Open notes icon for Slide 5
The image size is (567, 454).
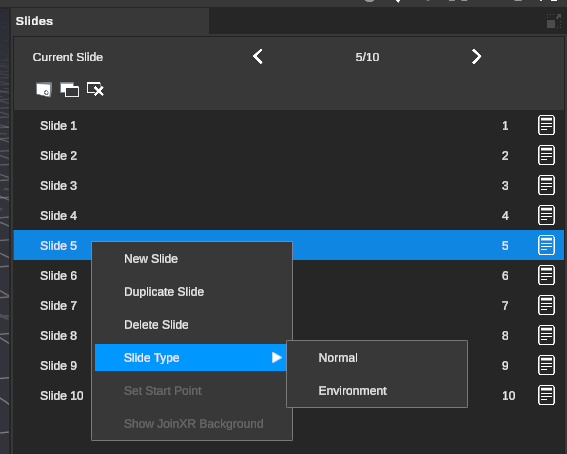point(546,245)
